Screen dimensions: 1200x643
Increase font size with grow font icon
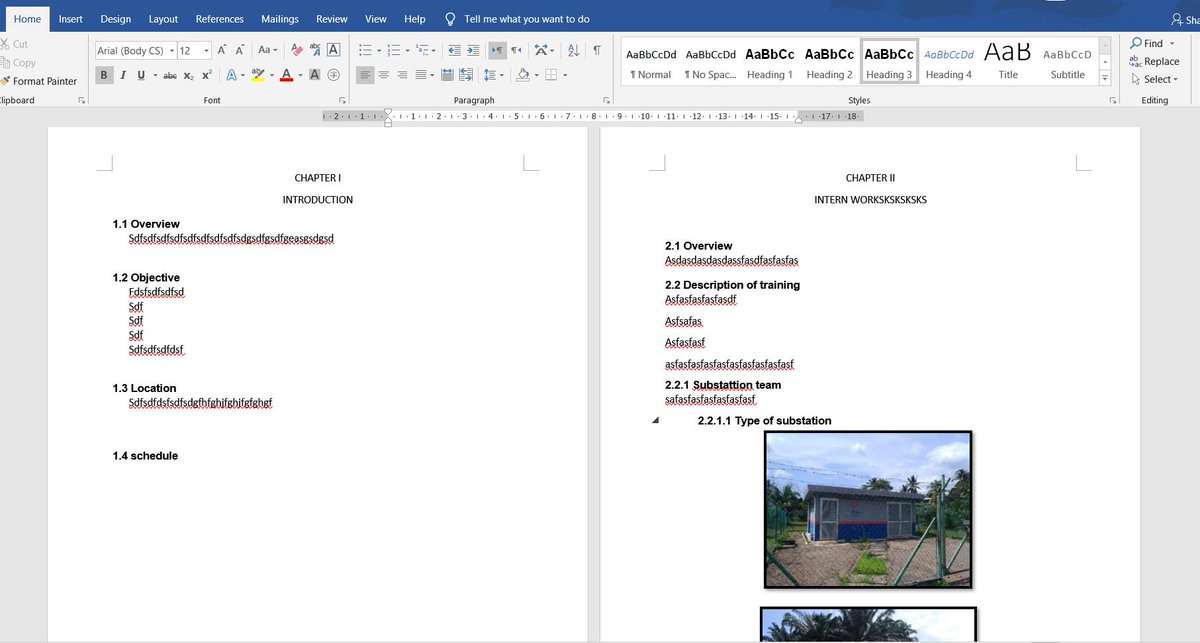[x=222, y=50]
